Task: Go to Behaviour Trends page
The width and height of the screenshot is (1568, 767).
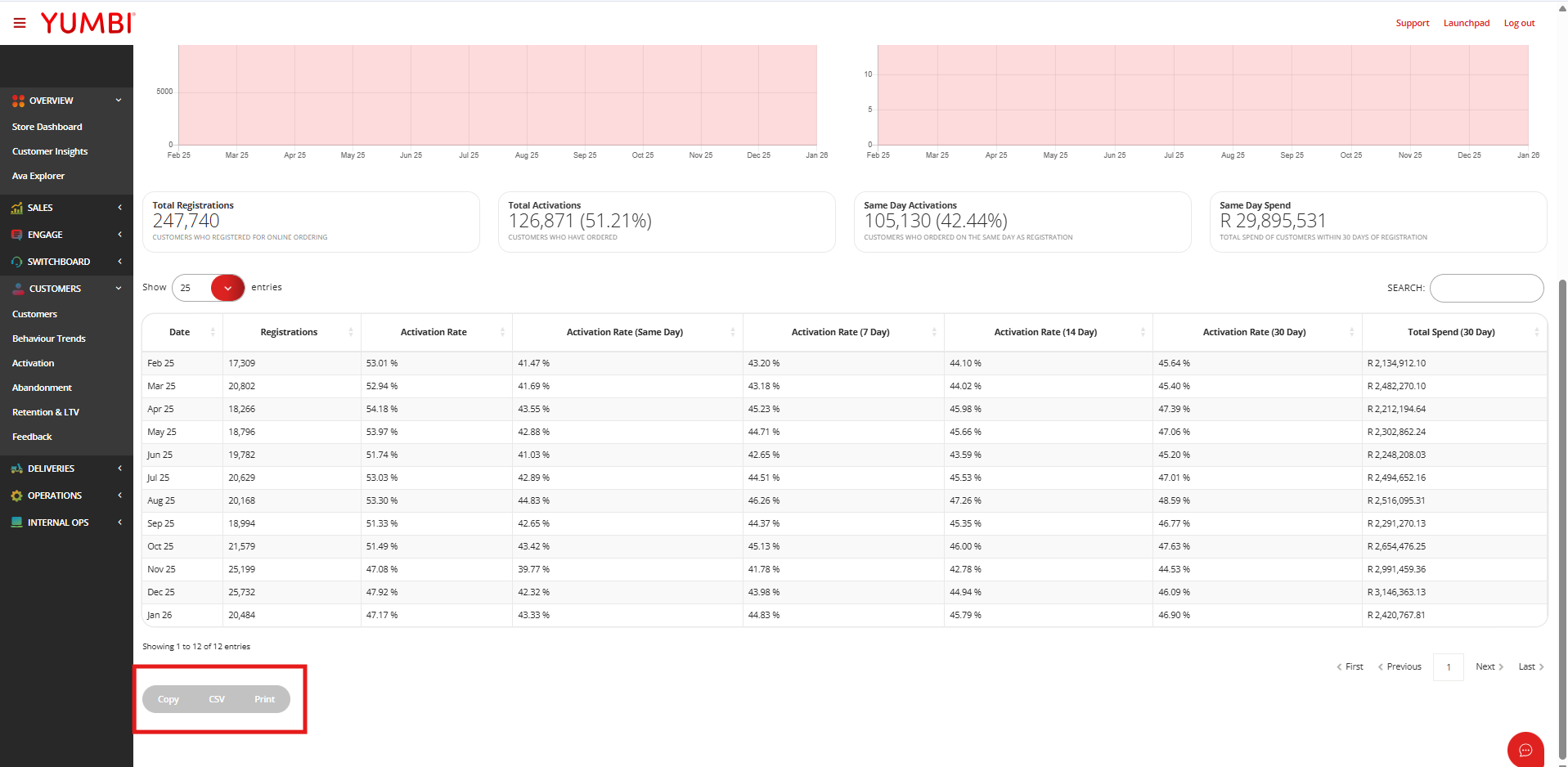Action: click(x=49, y=339)
